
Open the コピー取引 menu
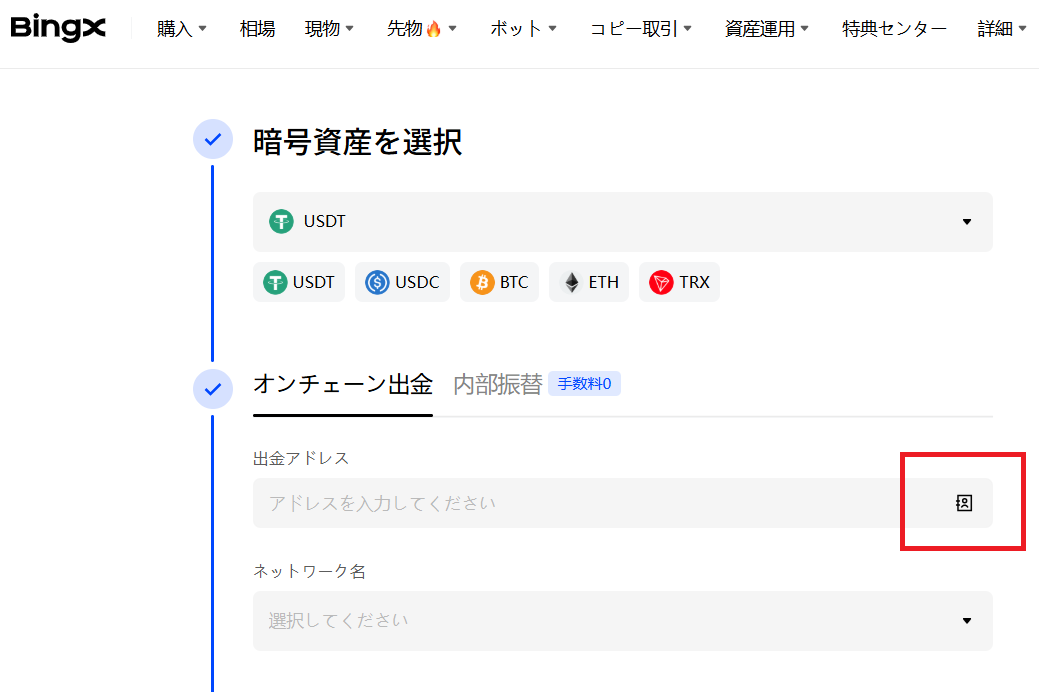(x=640, y=29)
